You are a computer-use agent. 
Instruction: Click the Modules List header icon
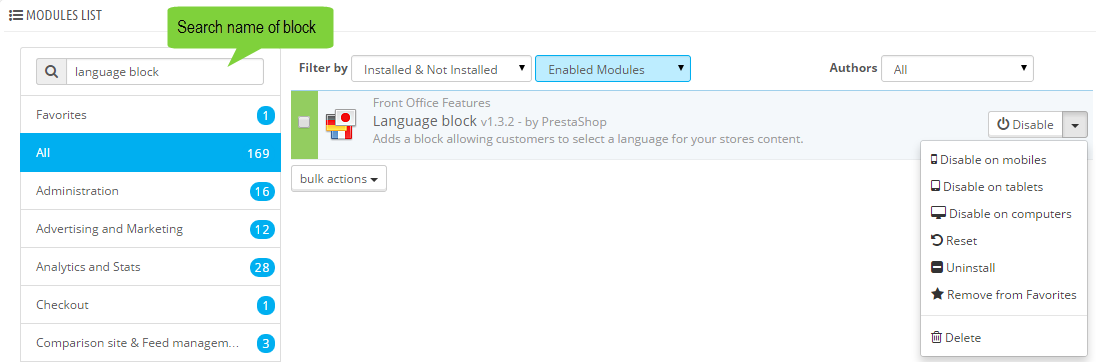(x=15, y=15)
